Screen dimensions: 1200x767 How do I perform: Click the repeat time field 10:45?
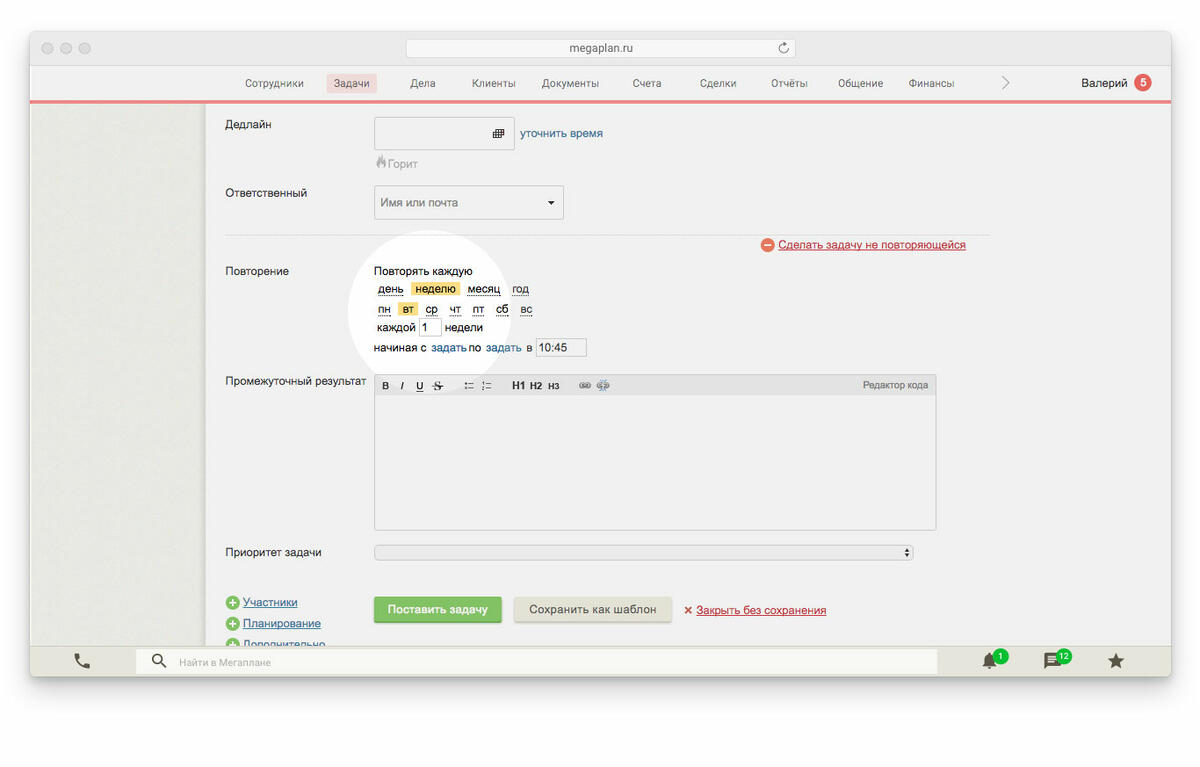[560, 348]
